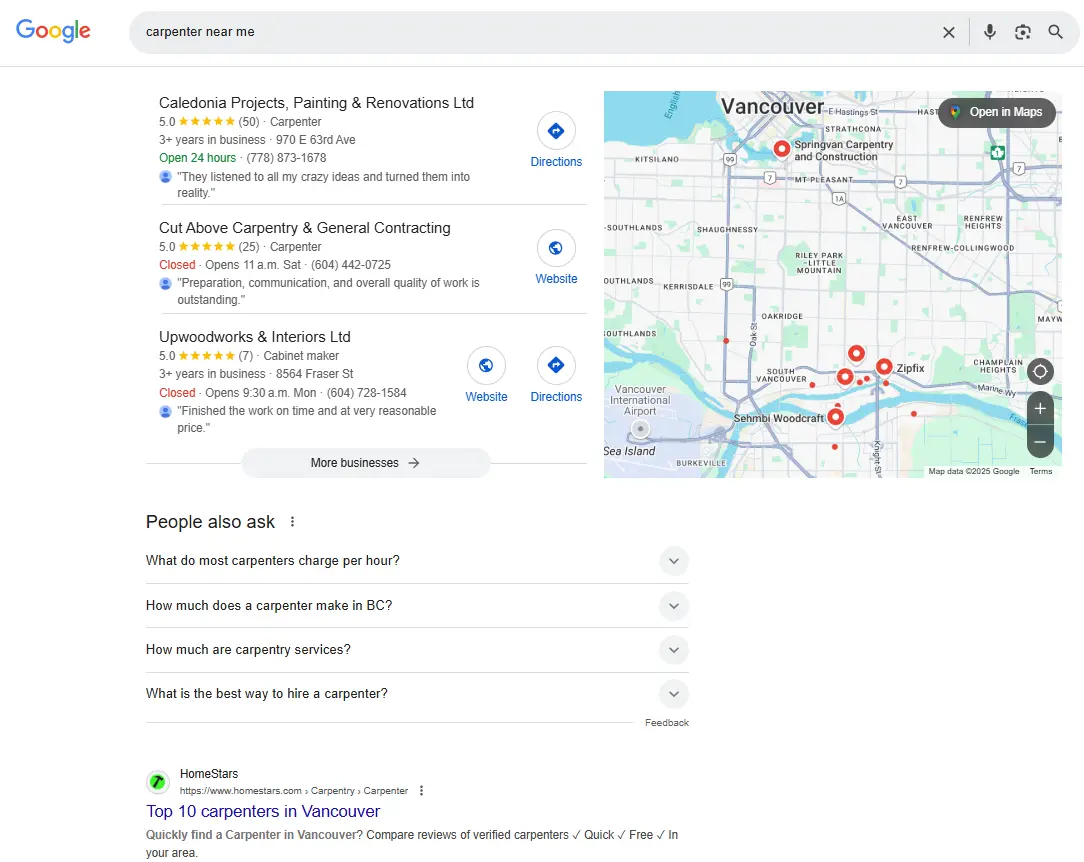Get directions to Caledonia Projects
Image resolution: width=1084 pixels, height=862 pixels.
[556, 131]
